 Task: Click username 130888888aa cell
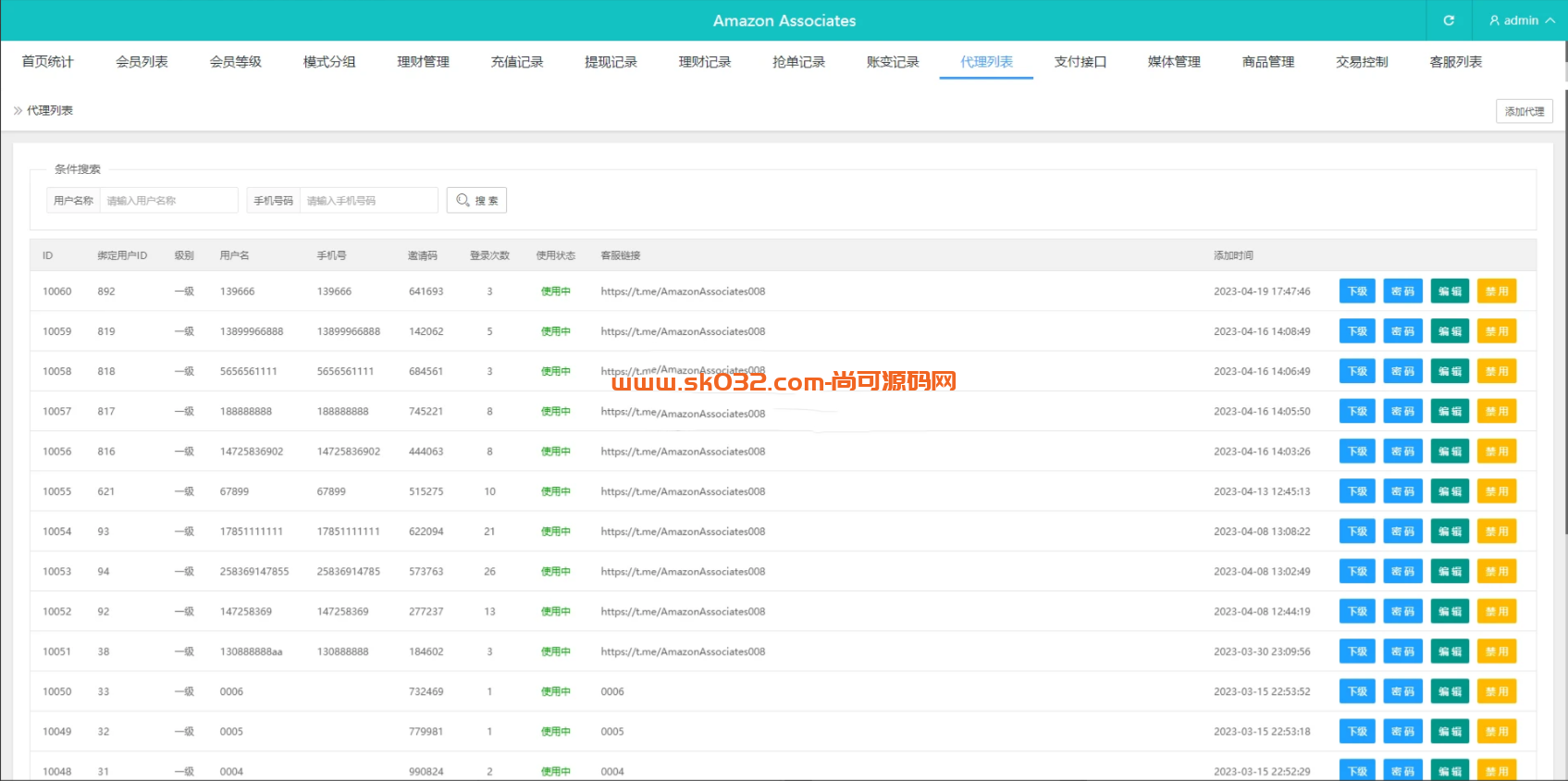coord(251,651)
